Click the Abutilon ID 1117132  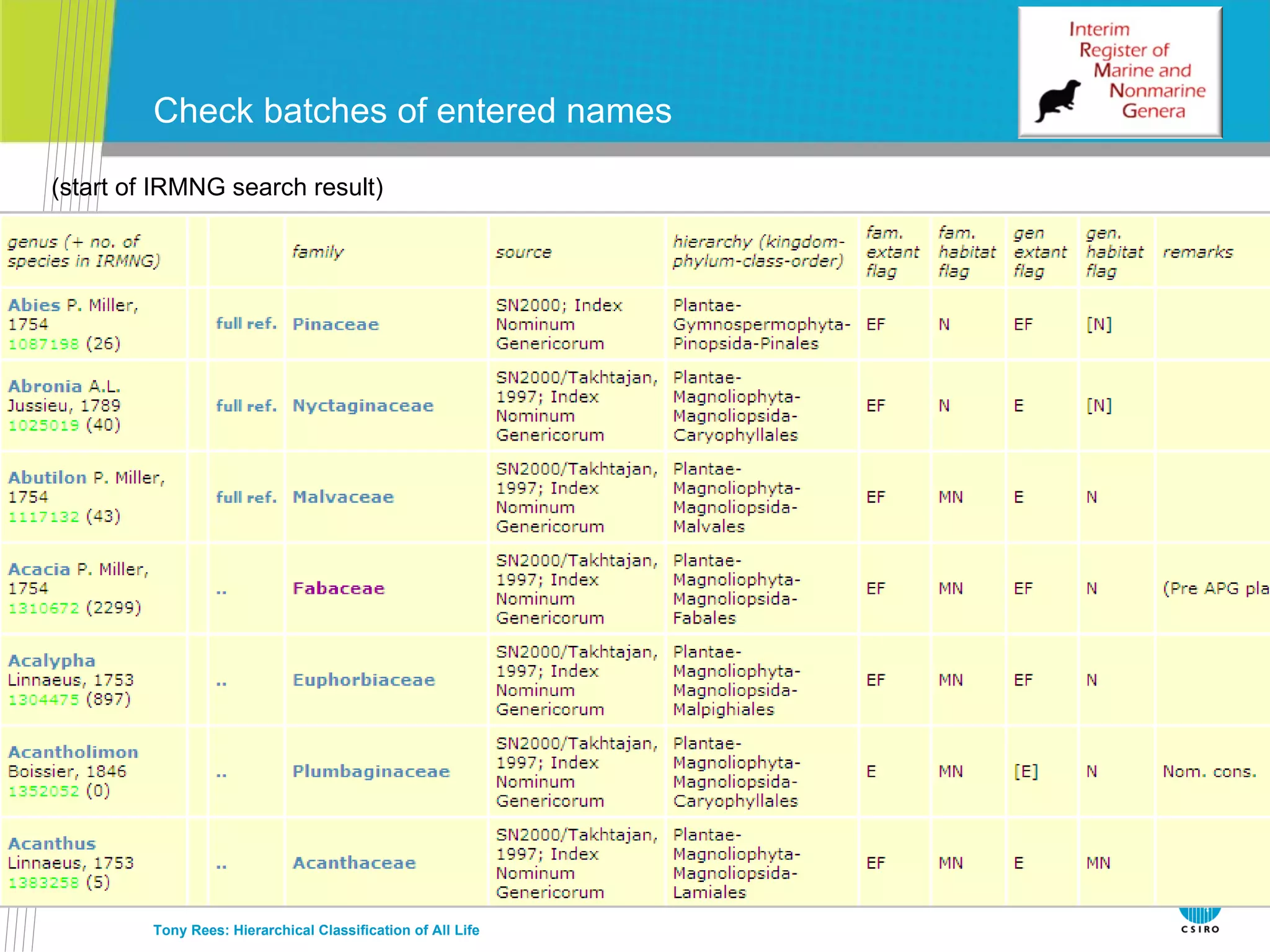[x=43, y=516]
